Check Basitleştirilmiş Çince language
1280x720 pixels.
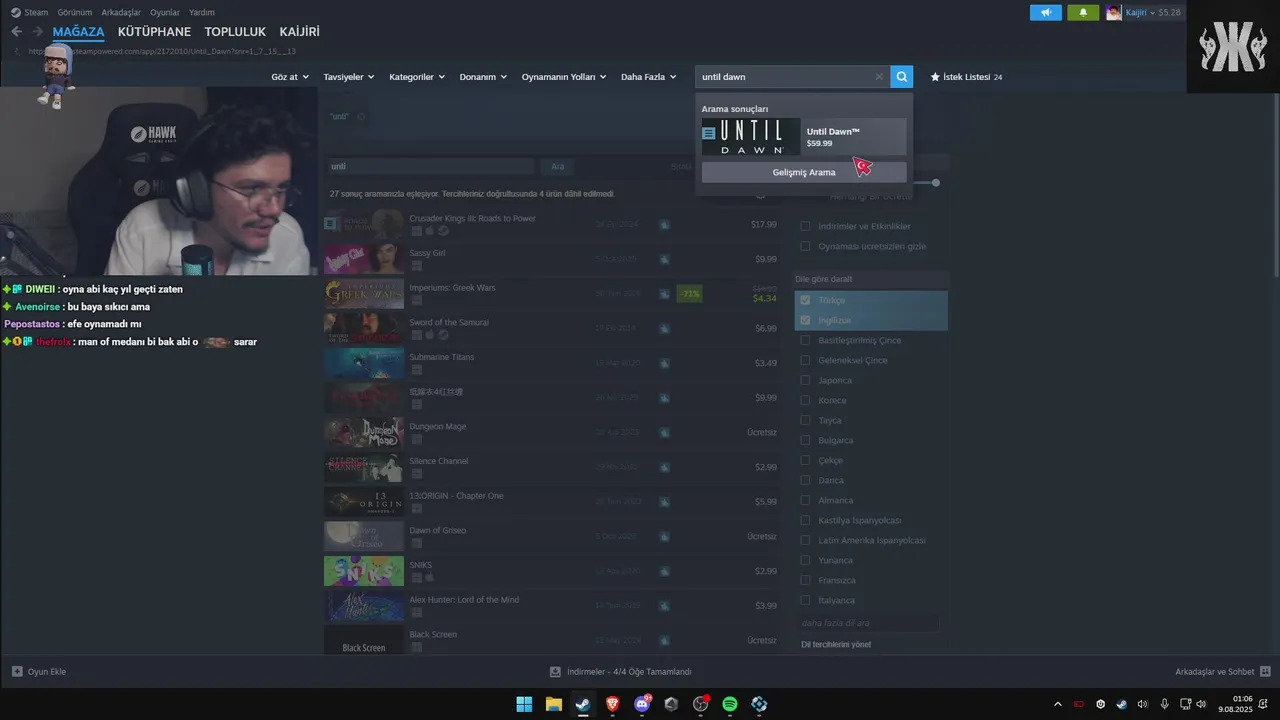(x=805, y=340)
